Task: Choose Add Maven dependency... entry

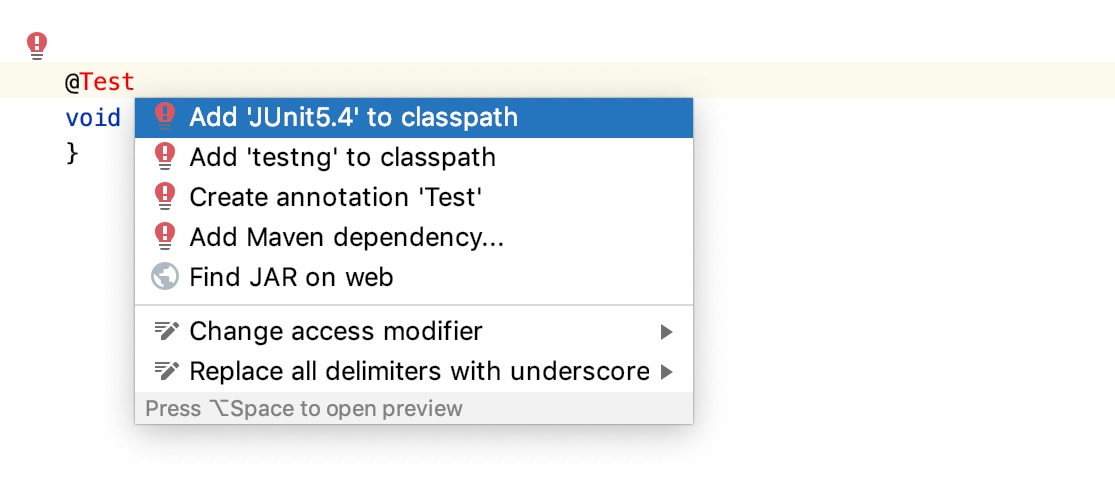Action: (x=414, y=237)
